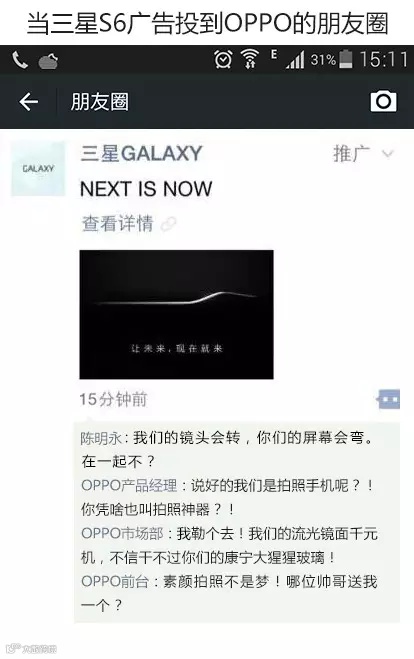Tap commenter name 陈明永
The width and height of the screenshot is (414, 659).
(x=101, y=438)
